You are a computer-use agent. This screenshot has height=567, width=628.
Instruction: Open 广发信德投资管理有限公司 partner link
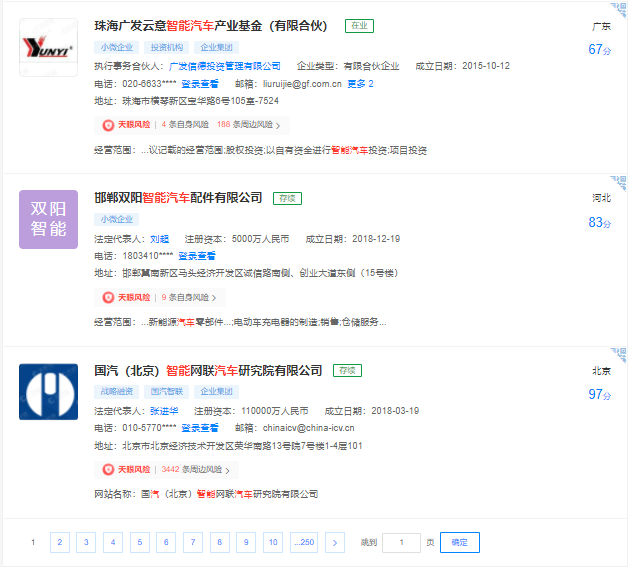tap(225, 66)
